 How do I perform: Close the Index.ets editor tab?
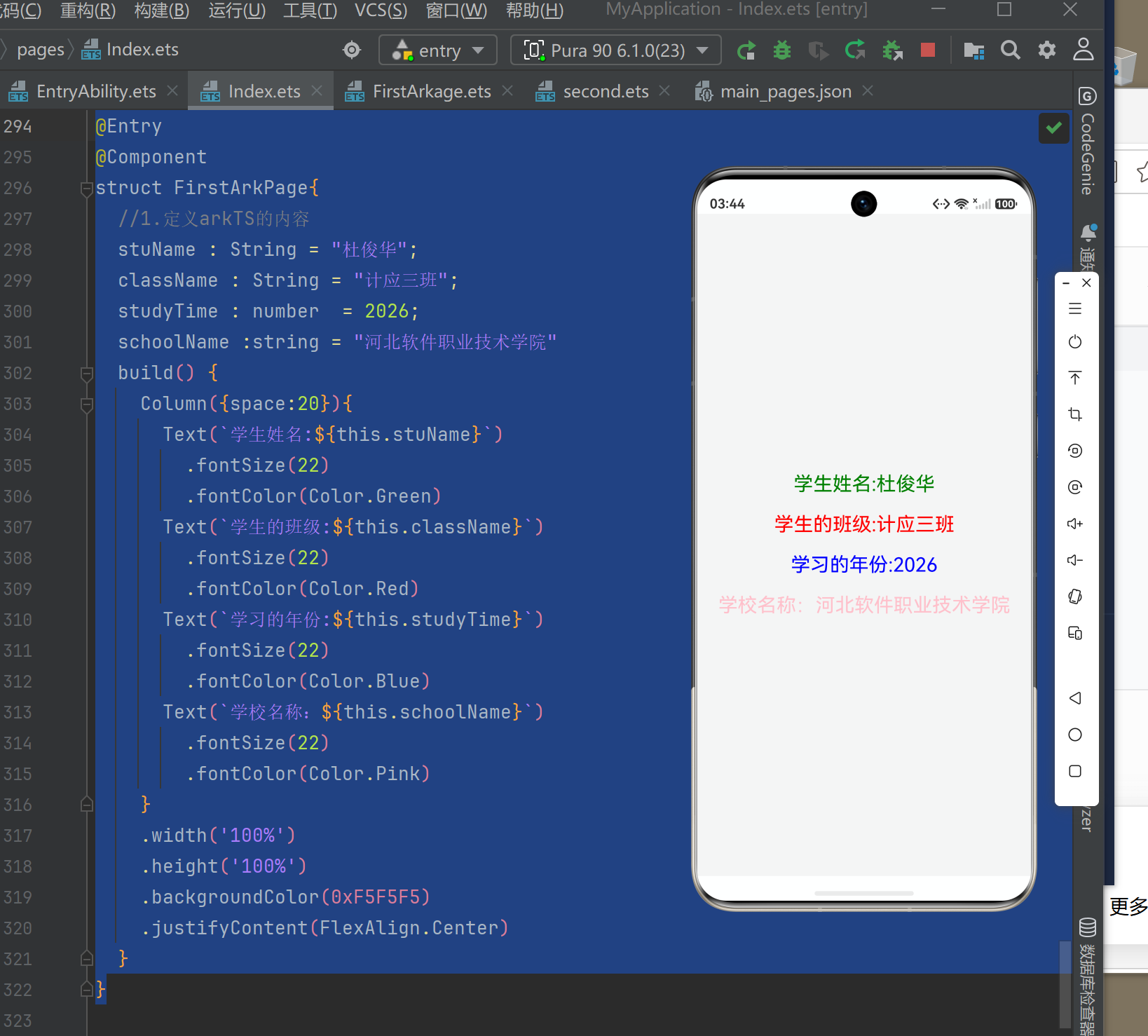pos(317,90)
